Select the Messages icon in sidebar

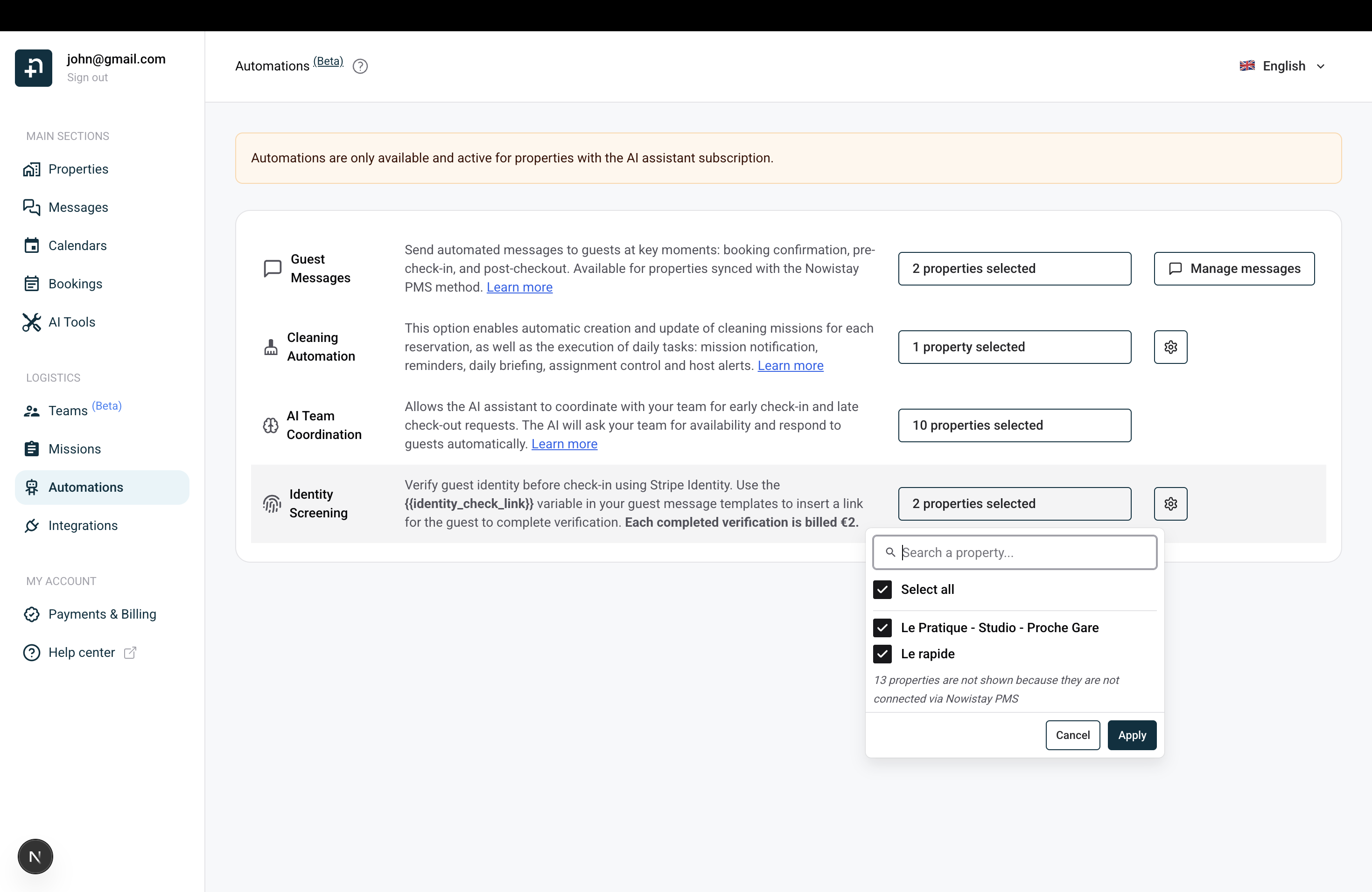point(32,208)
